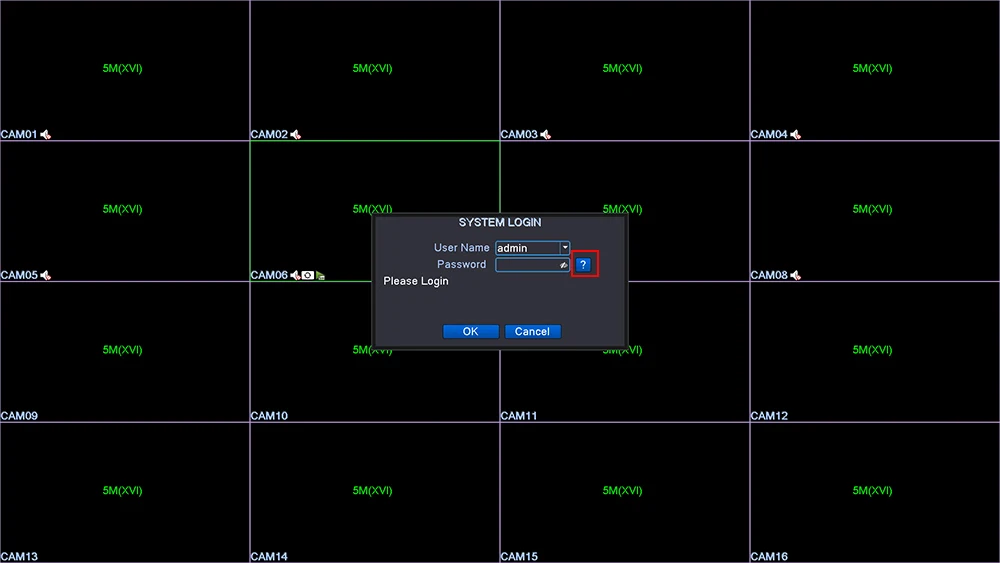Click the muted speaker icon on CAM05
1000x563 pixels.
point(45,275)
